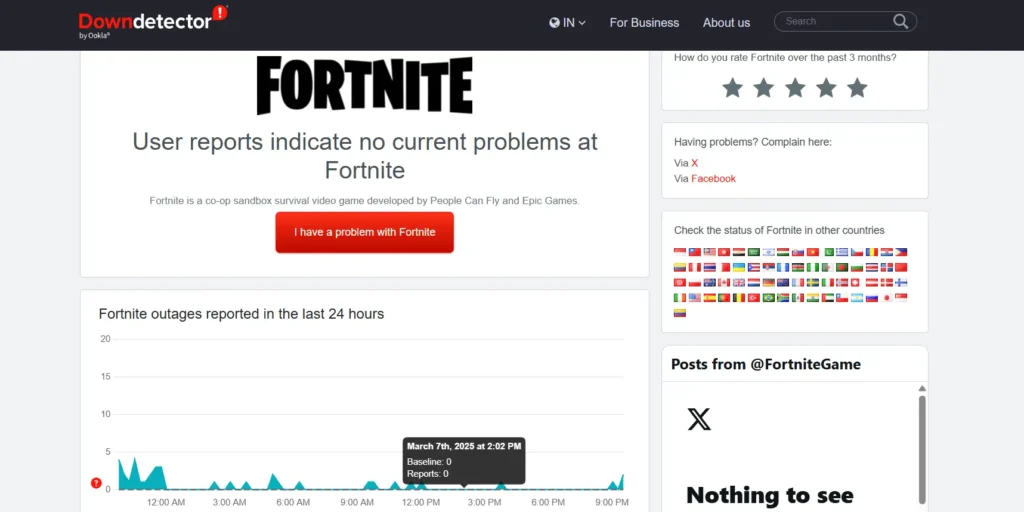
Task: Select the Saudi Arabia flag
Action: pos(754,252)
